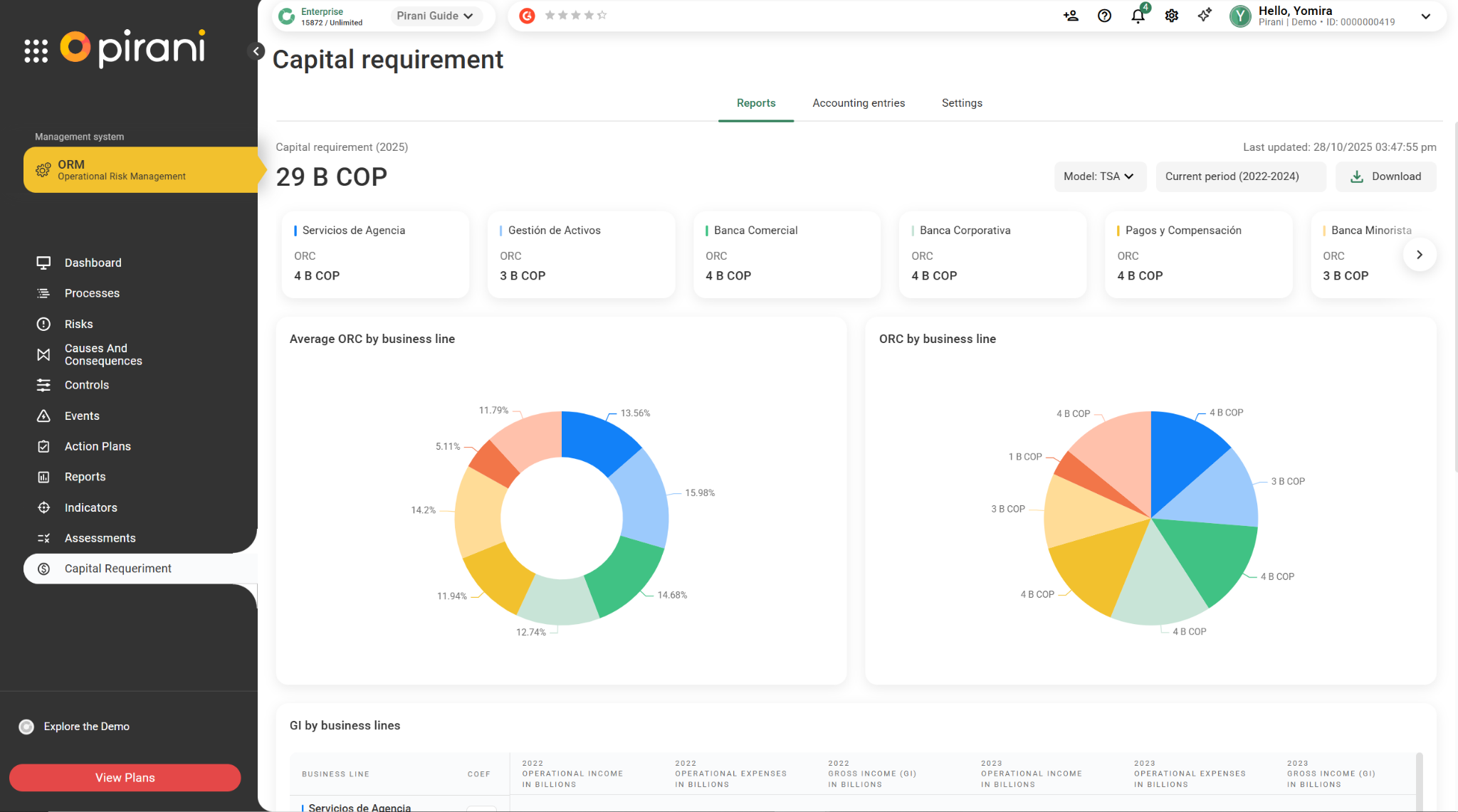The image size is (1458, 812).
Task: Open the apps grid launcher icon
Action: [x=36, y=51]
